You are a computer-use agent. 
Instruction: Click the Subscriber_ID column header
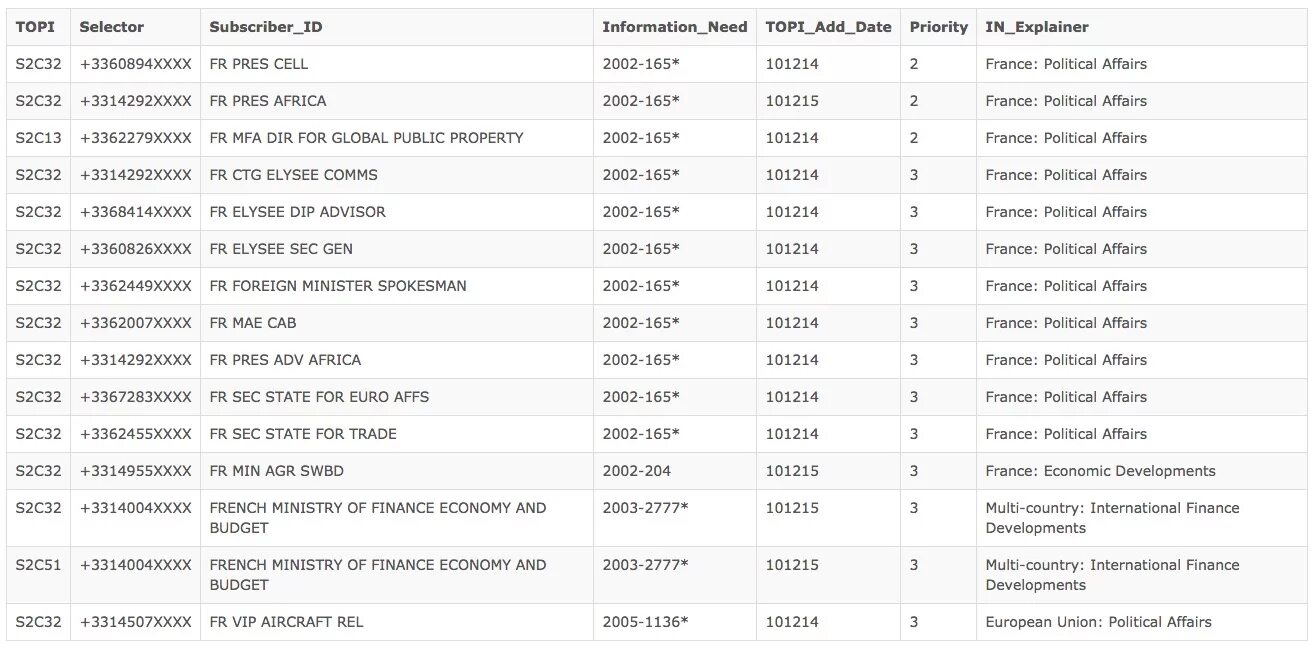(266, 27)
